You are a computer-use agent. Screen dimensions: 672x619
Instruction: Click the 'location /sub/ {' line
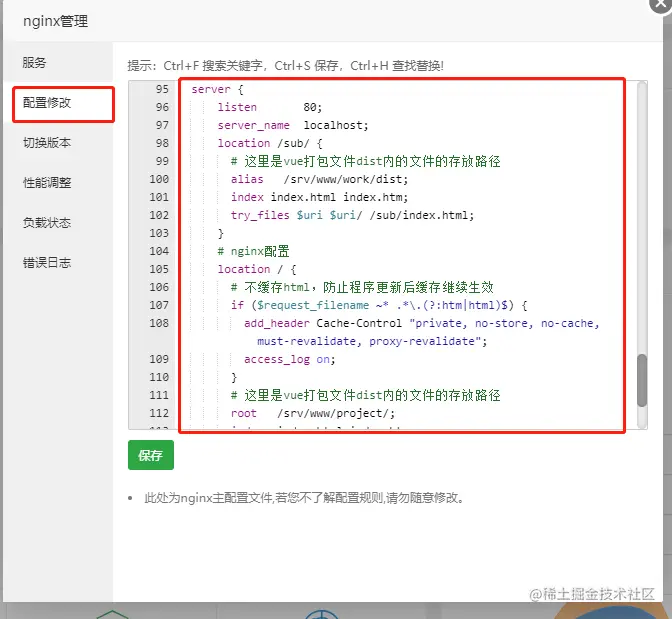tap(270, 143)
